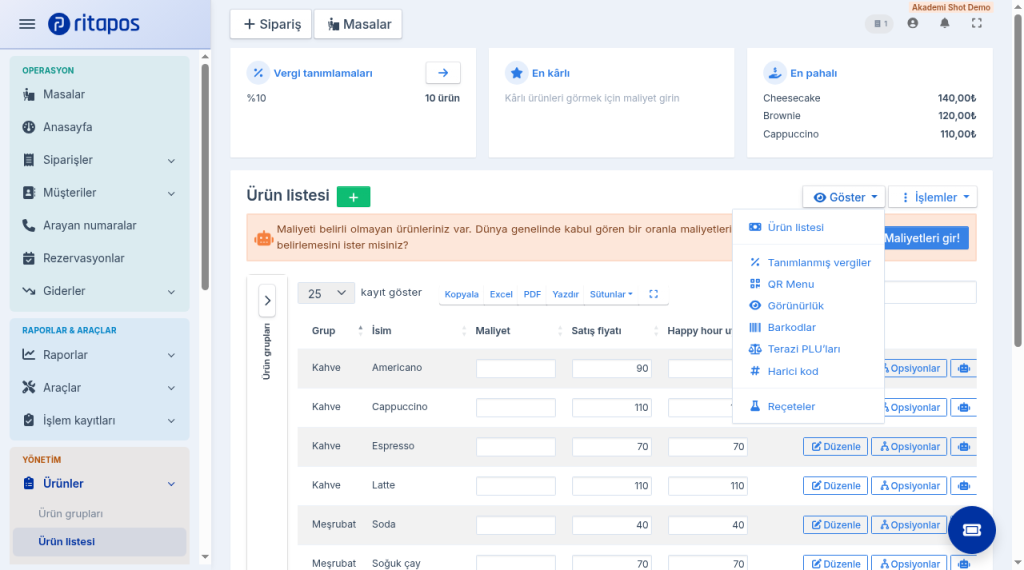Click the Maliyetleri gir! button
Screen dimensions: 1024x570
click(x=922, y=238)
